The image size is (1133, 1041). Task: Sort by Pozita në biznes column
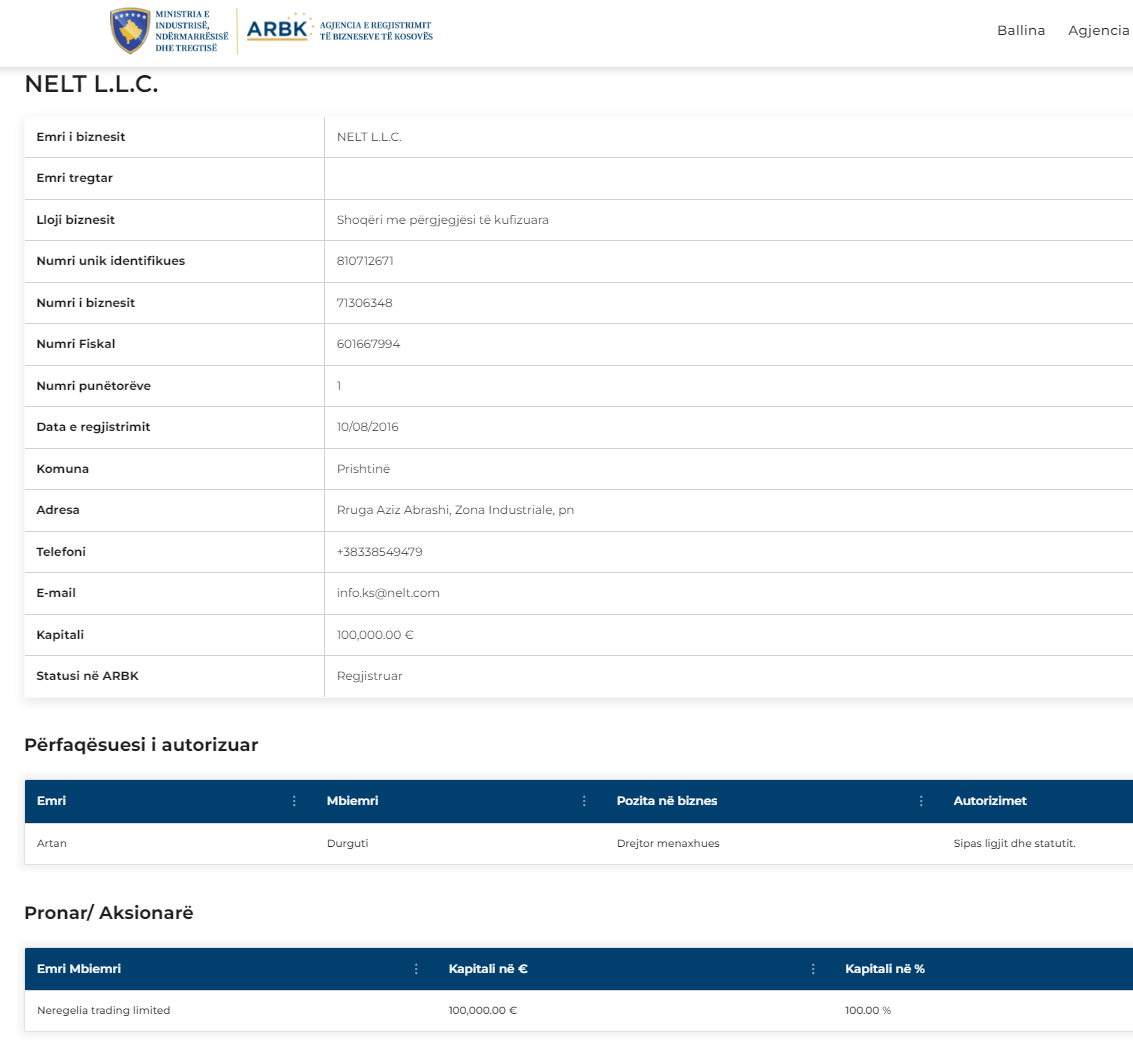tap(666, 801)
